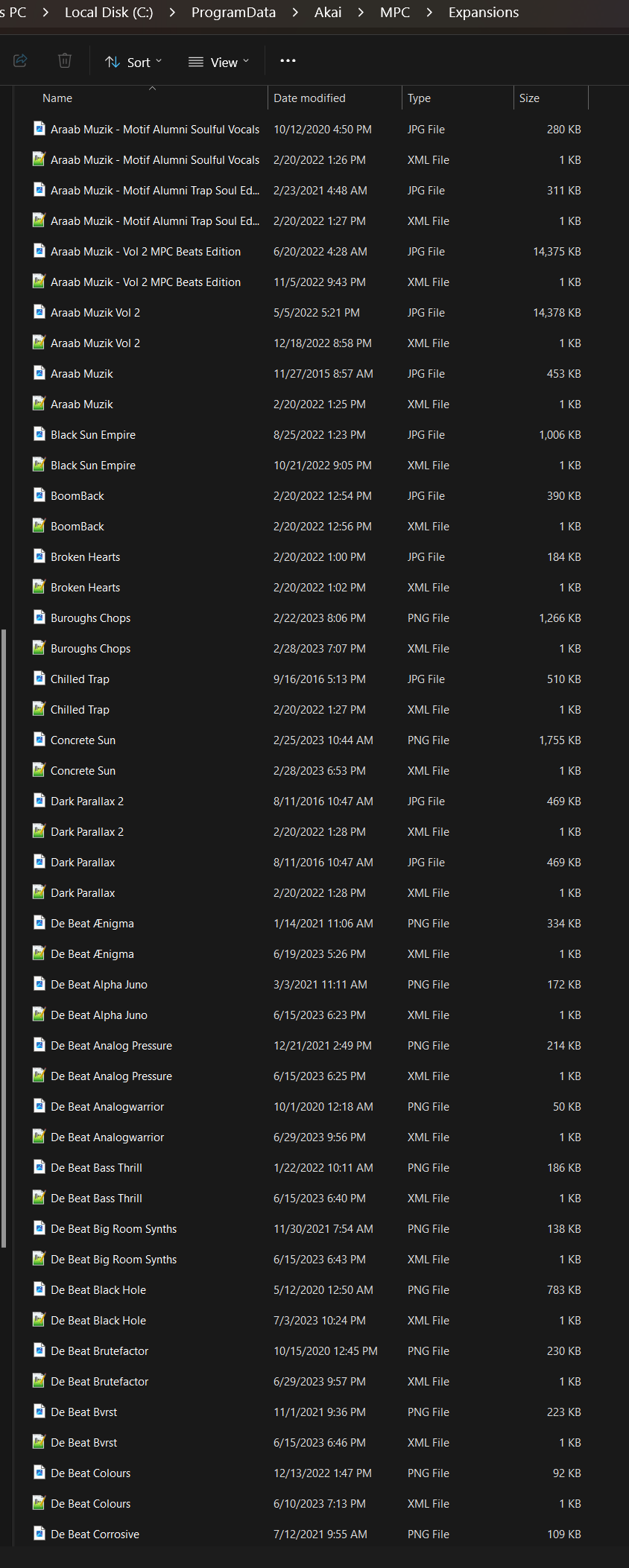629x1568 pixels.
Task: Select the Chilled Trap XML file icon
Action: (39, 709)
